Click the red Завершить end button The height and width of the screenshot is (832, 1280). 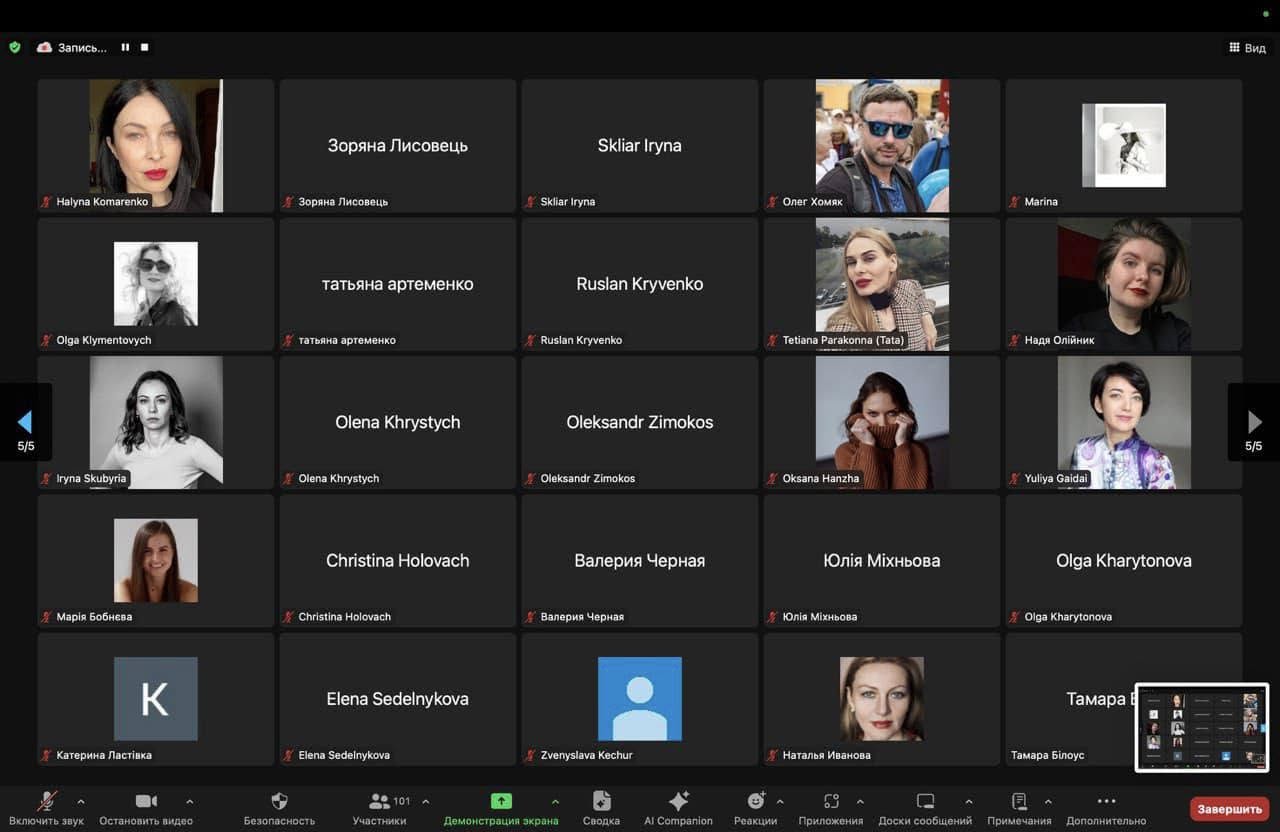(x=1229, y=808)
